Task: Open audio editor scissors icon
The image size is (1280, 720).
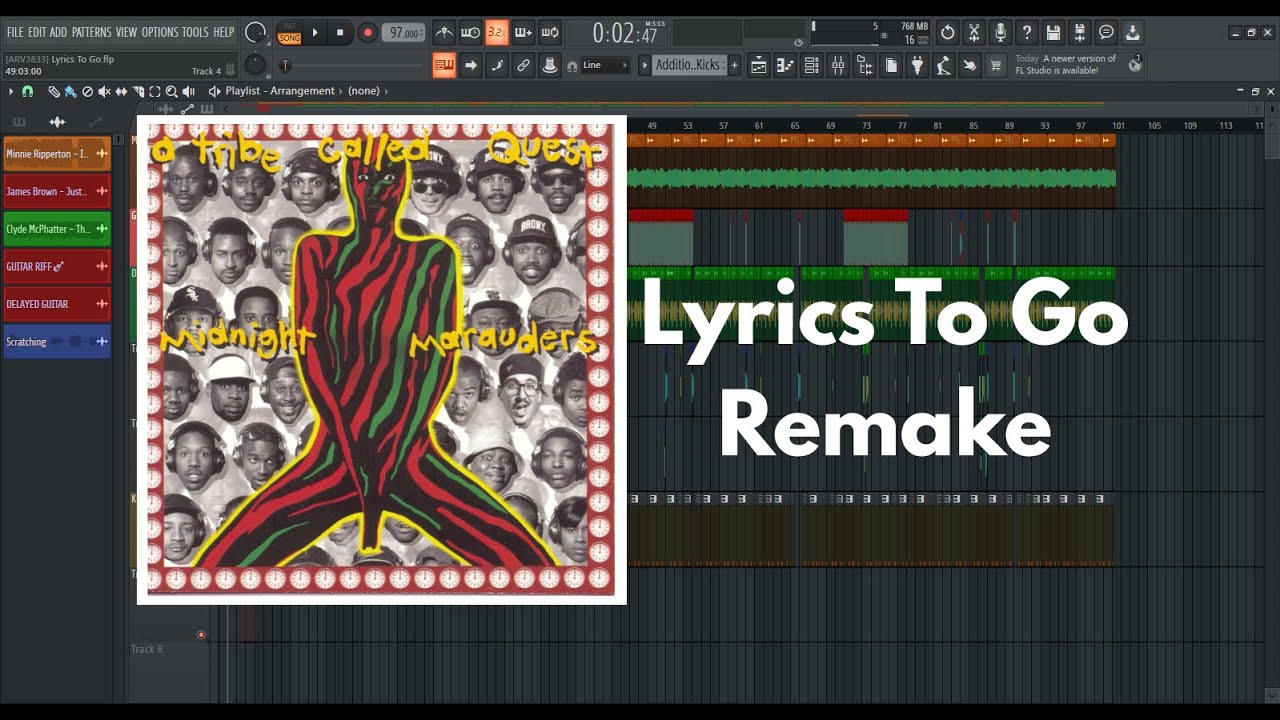Action: click(x=974, y=33)
